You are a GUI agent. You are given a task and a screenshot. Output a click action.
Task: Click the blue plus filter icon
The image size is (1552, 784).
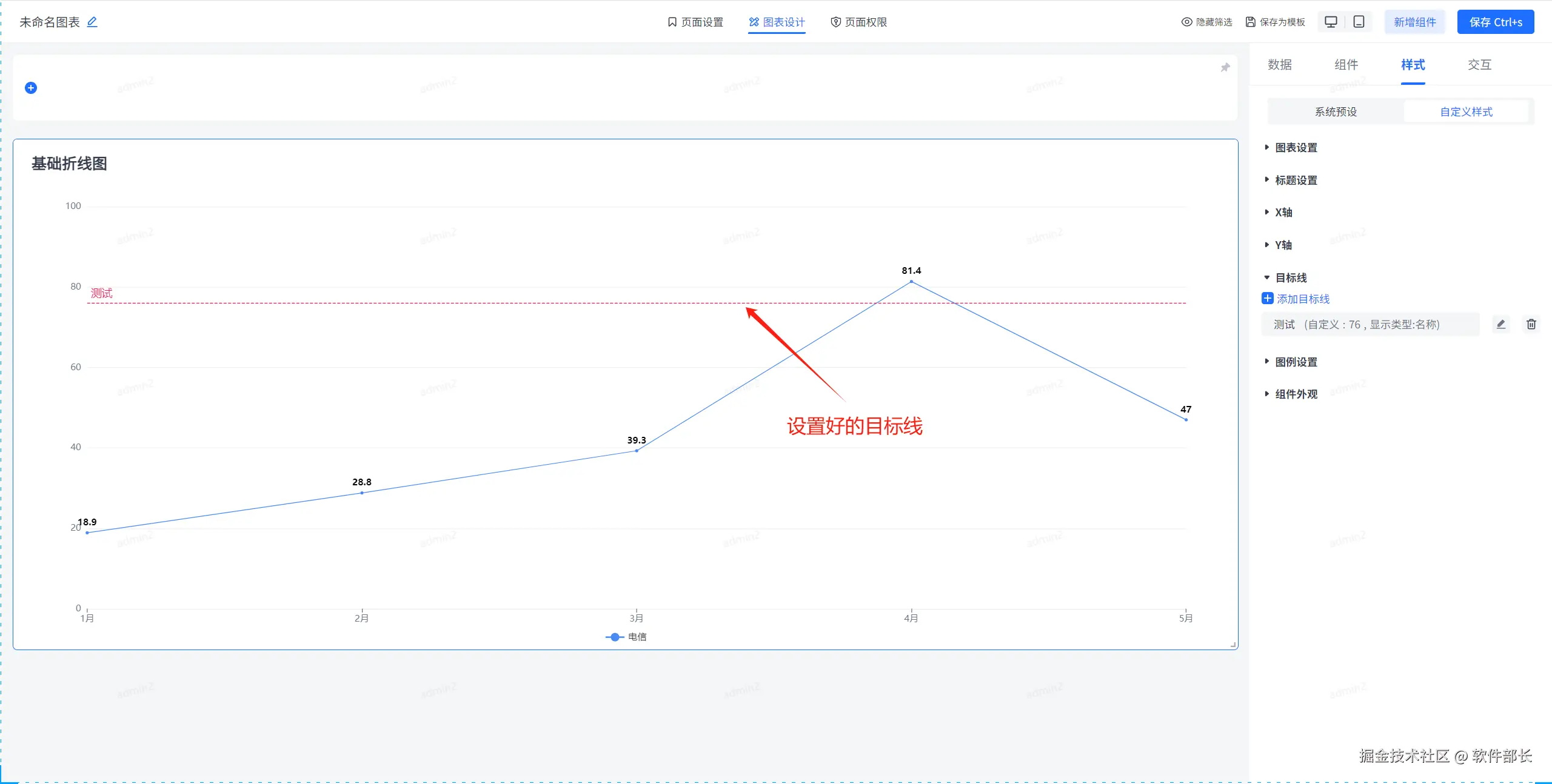pyautogui.click(x=31, y=88)
